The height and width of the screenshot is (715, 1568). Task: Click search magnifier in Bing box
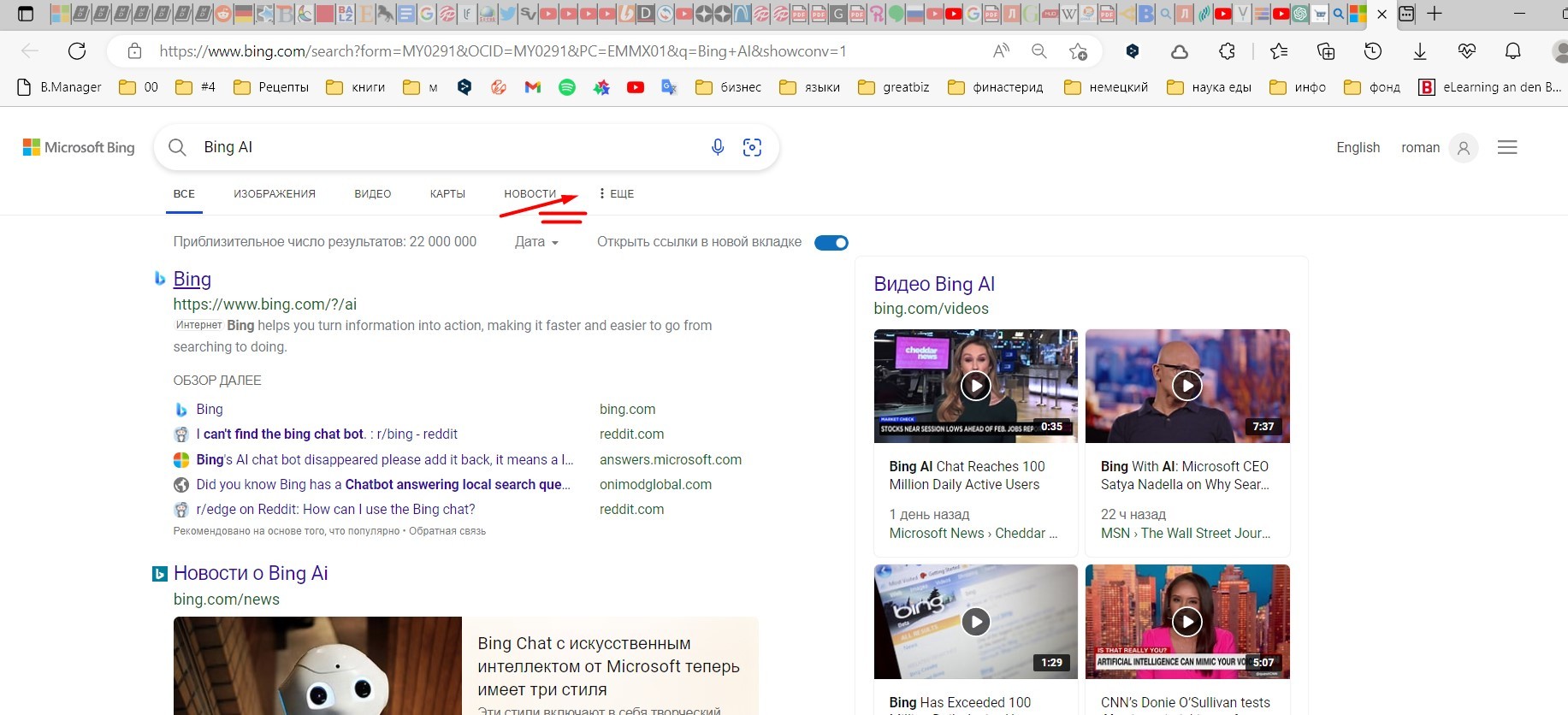(177, 147)
